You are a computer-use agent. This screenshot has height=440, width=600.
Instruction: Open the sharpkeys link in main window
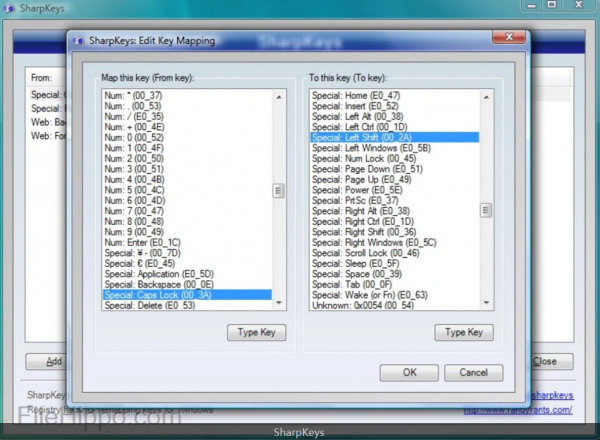pyautogui.click(x=552, y=395)
